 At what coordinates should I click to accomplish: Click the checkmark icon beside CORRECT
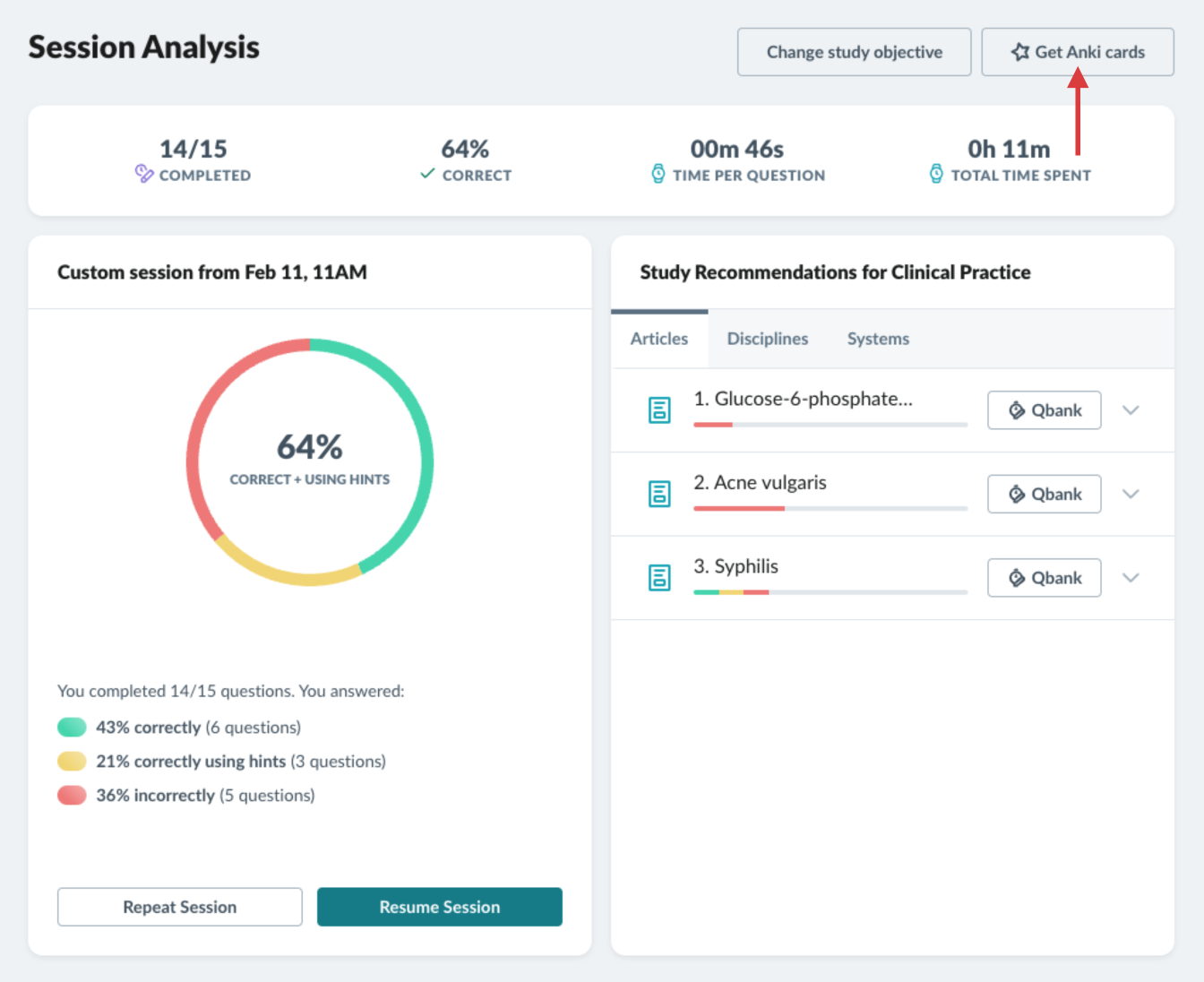[x=428, y=174]
